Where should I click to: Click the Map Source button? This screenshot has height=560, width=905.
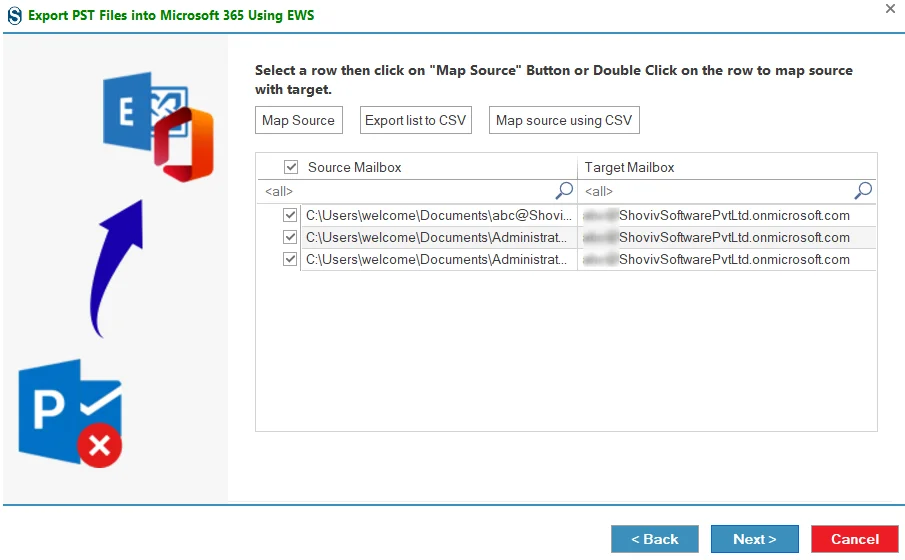(299, 120)
